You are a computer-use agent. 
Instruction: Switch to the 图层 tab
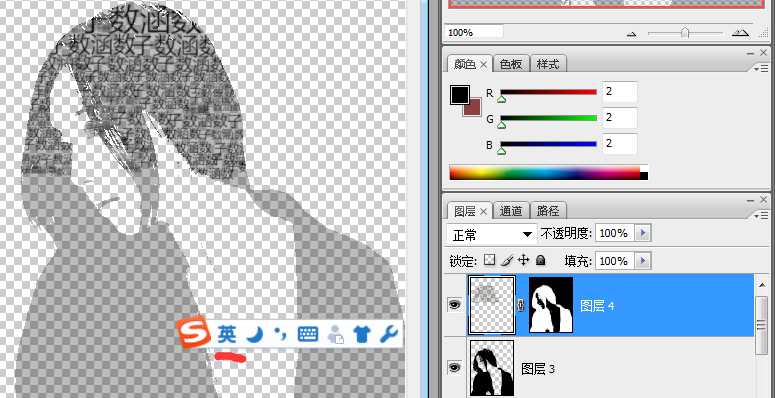point(465,212)
